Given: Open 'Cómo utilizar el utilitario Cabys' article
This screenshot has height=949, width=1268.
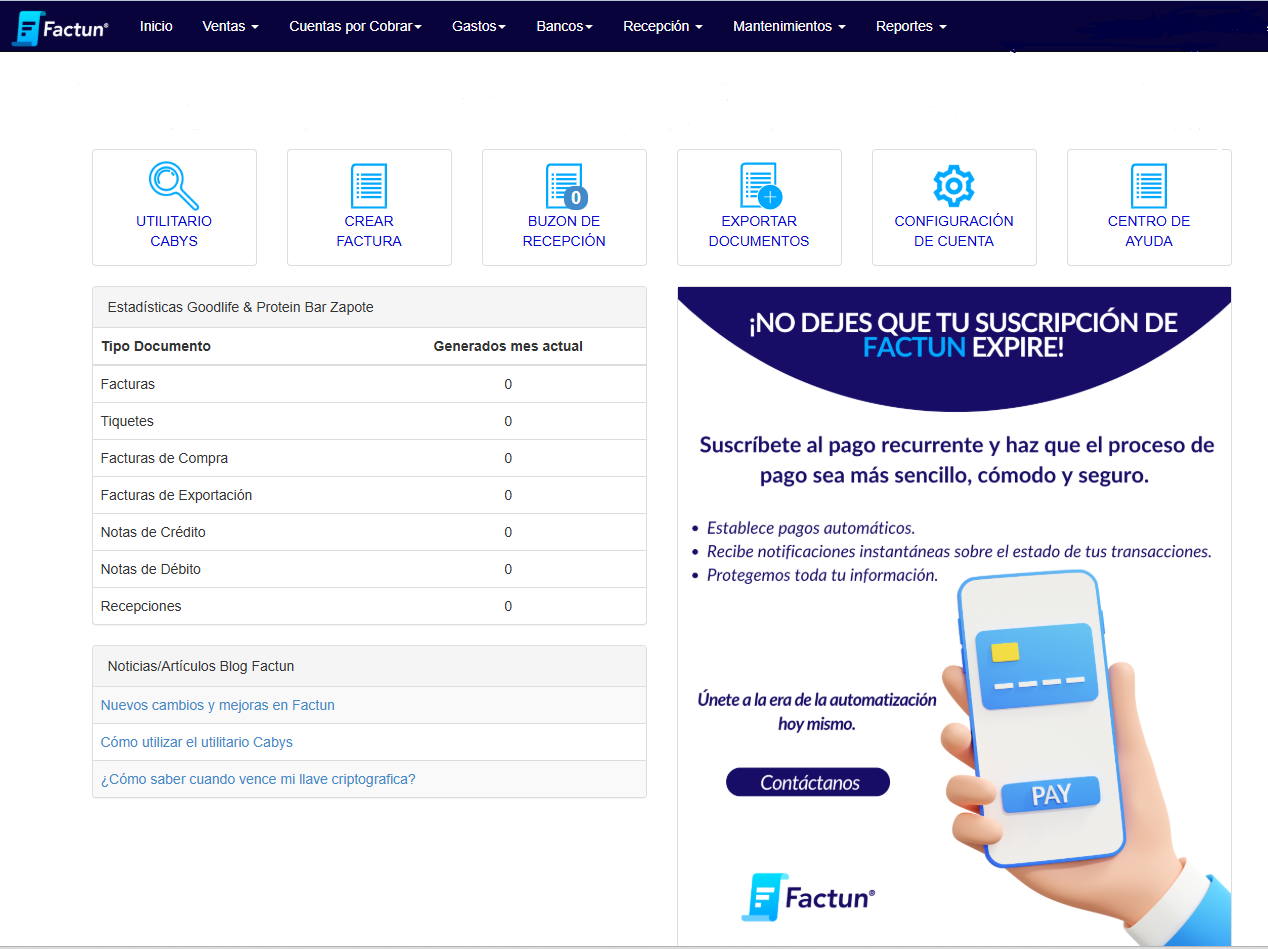Looking at the screenshot, I should [197, 742].
